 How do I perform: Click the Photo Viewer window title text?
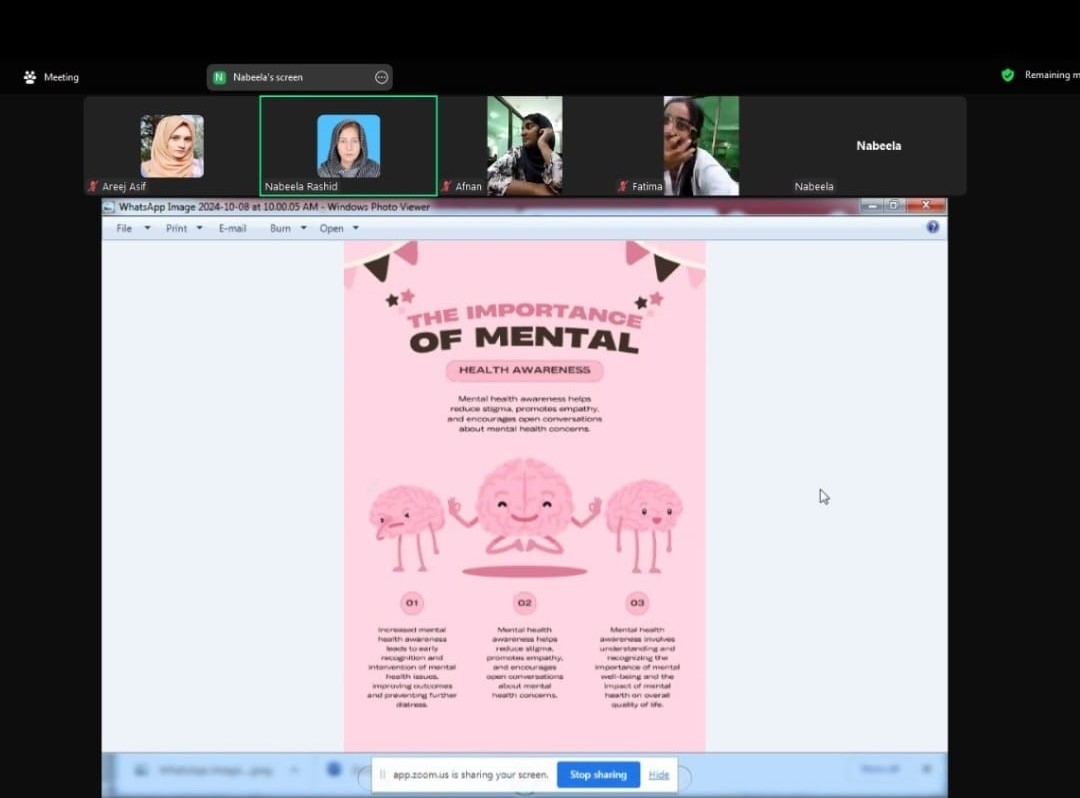pos(274,207)
